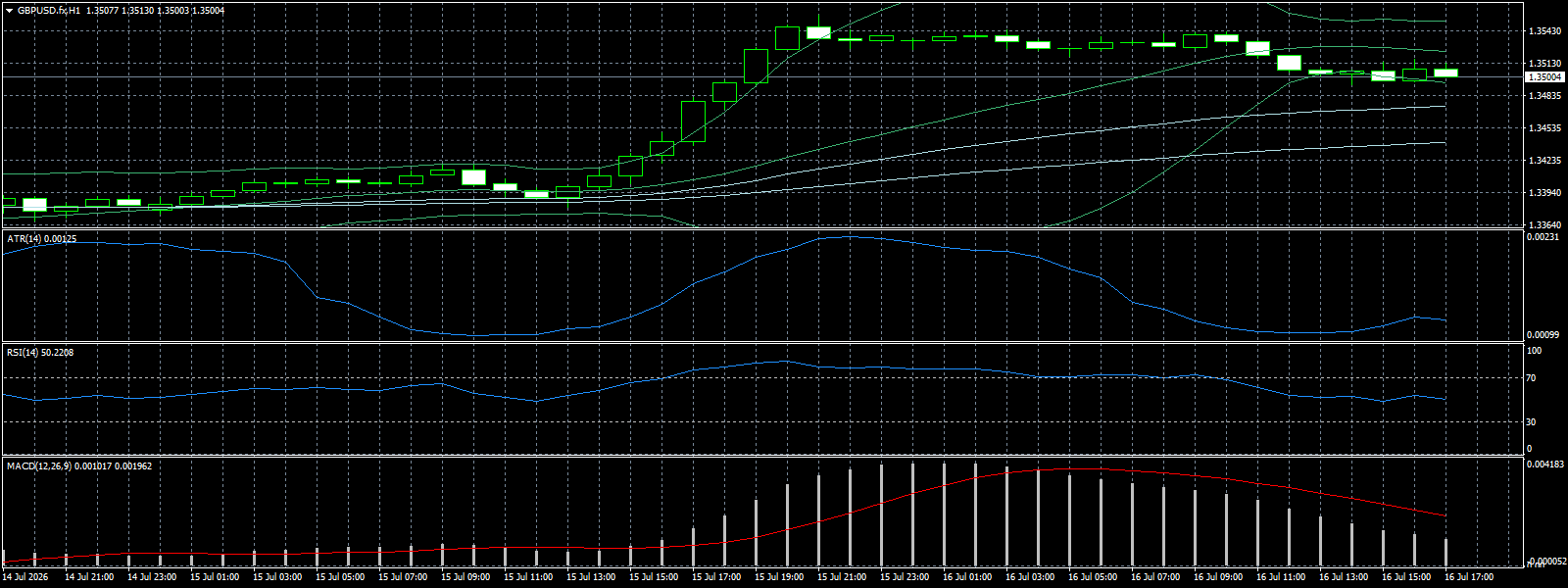Click the 1.34235 price scale value
This screenshot has width=1568, height=588.
click(x=1544, y=161)
